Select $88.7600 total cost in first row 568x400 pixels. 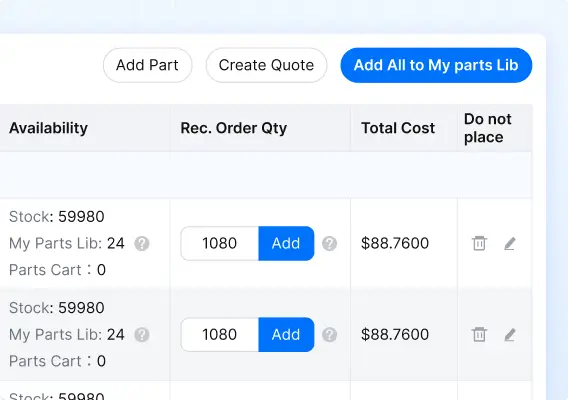point(395,243)
